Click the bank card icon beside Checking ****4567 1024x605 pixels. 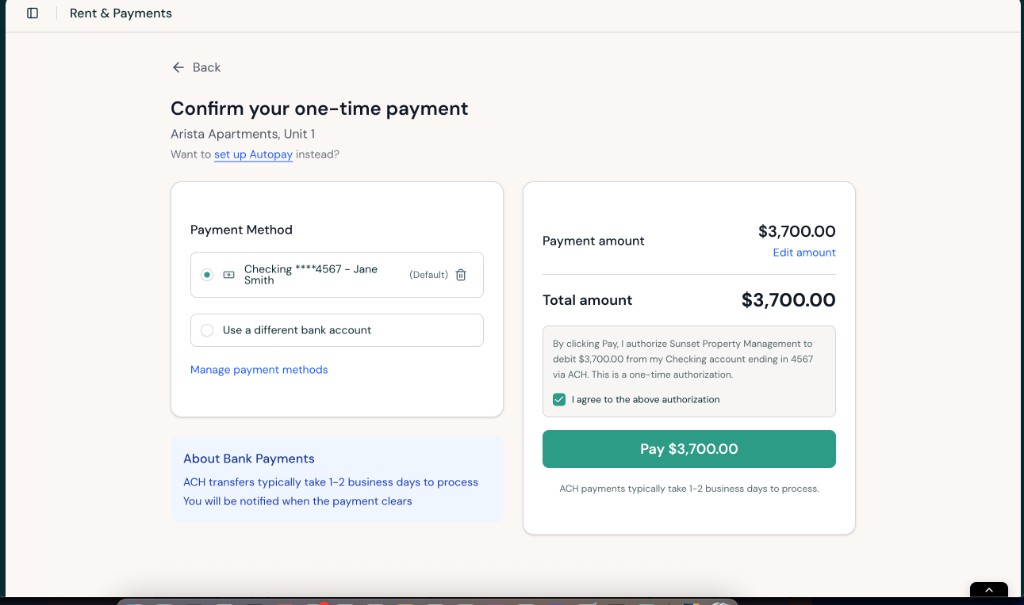(229, 274)
